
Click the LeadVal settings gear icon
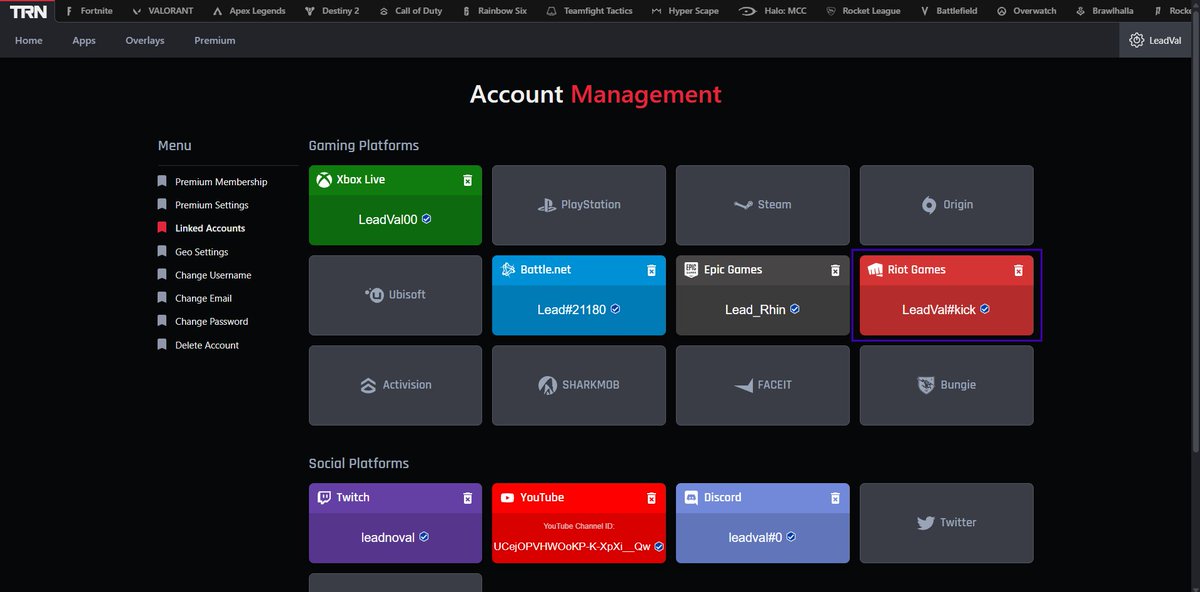click(1136, 40)
